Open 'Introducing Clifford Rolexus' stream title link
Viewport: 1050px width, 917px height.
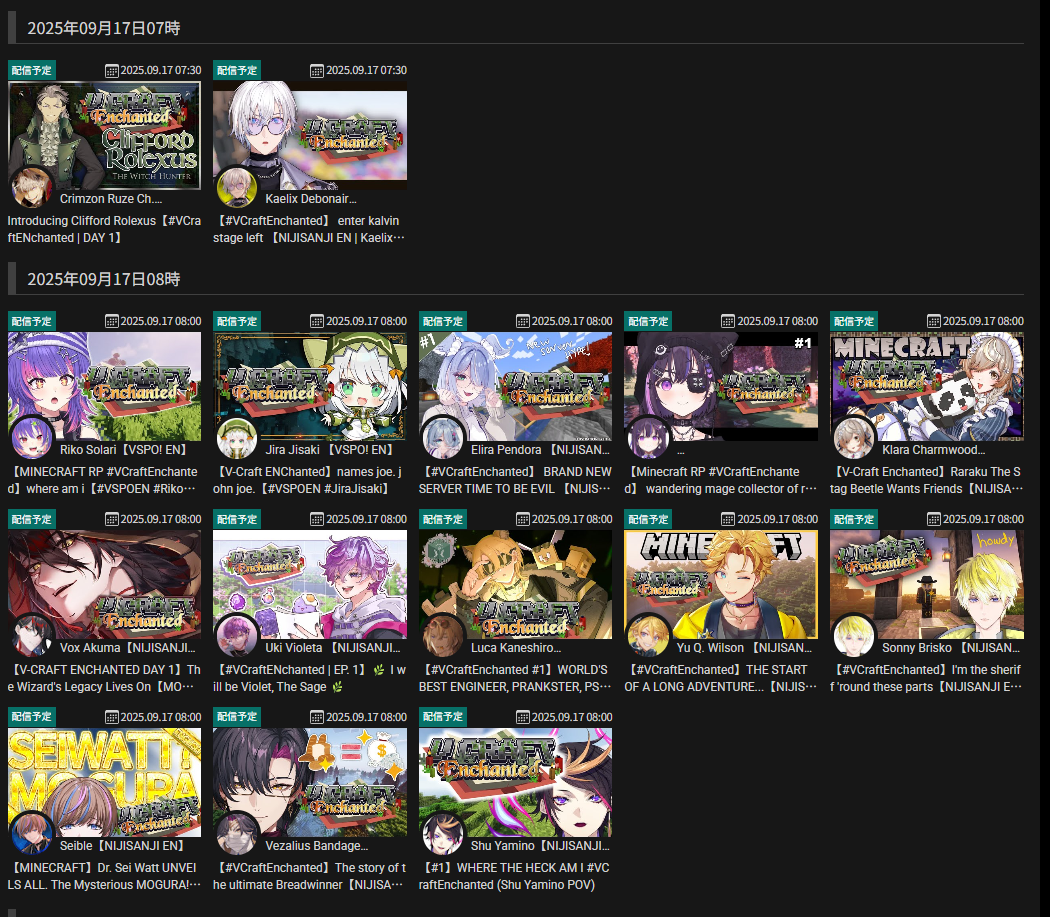(104, 229)
